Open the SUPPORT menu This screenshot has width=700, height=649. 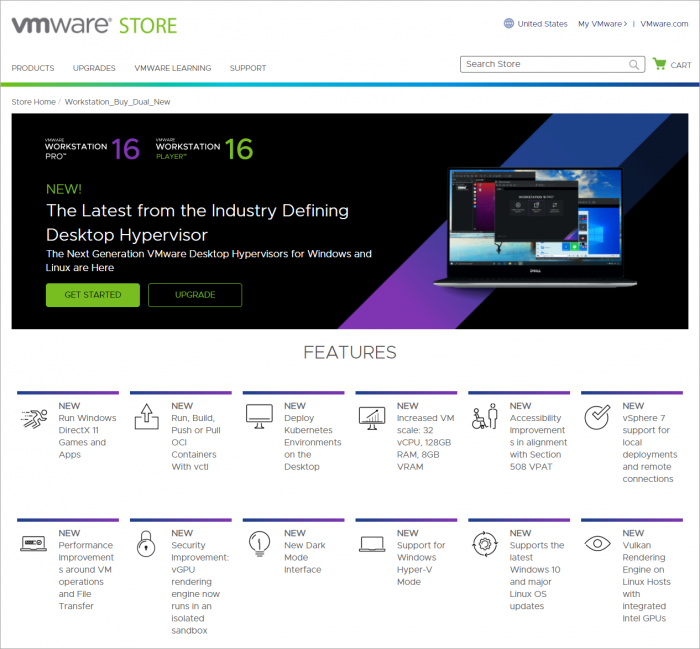[x=248, y=68]
